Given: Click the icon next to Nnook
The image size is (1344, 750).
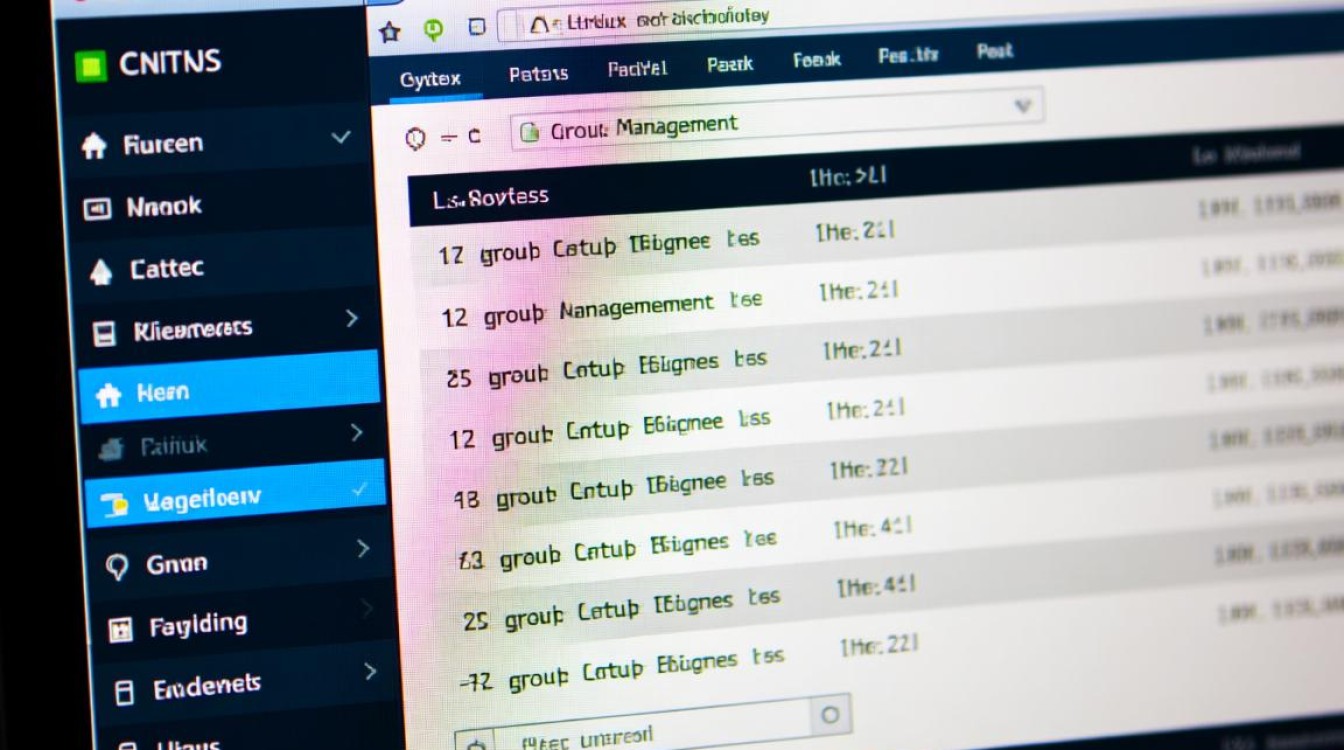Looking at the screenshot, I should click(x=97, y=209).
